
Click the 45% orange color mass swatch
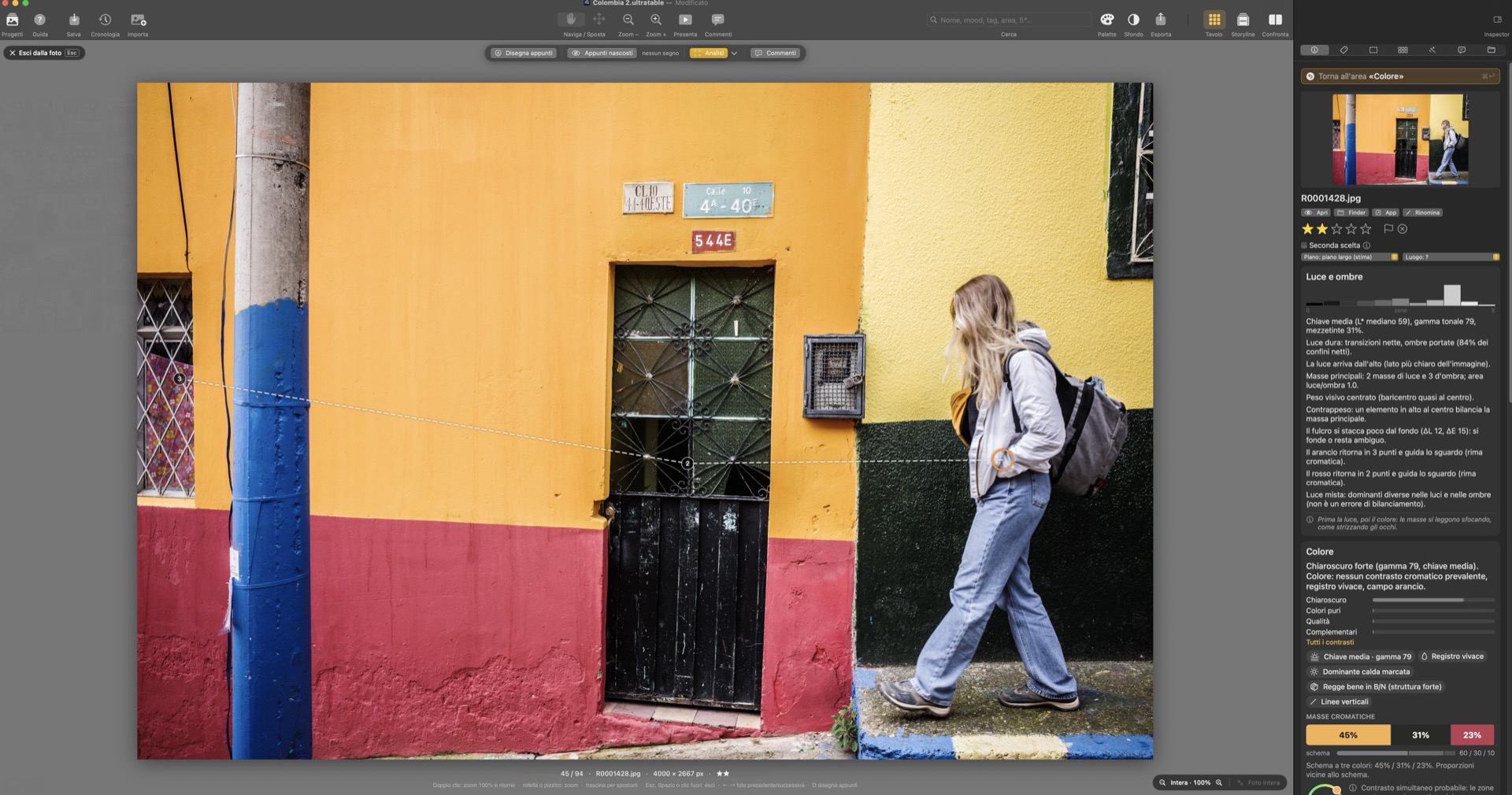pos(1347,735)
